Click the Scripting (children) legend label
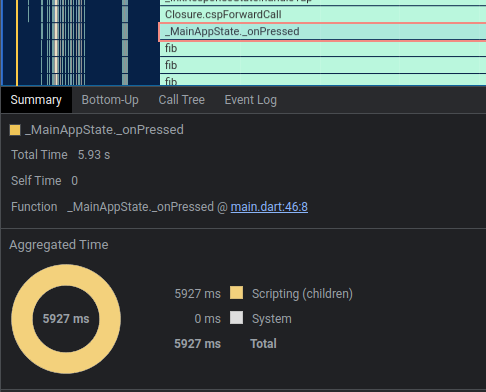The width and height of the screenshot is (486, 392). click(302, 294)
